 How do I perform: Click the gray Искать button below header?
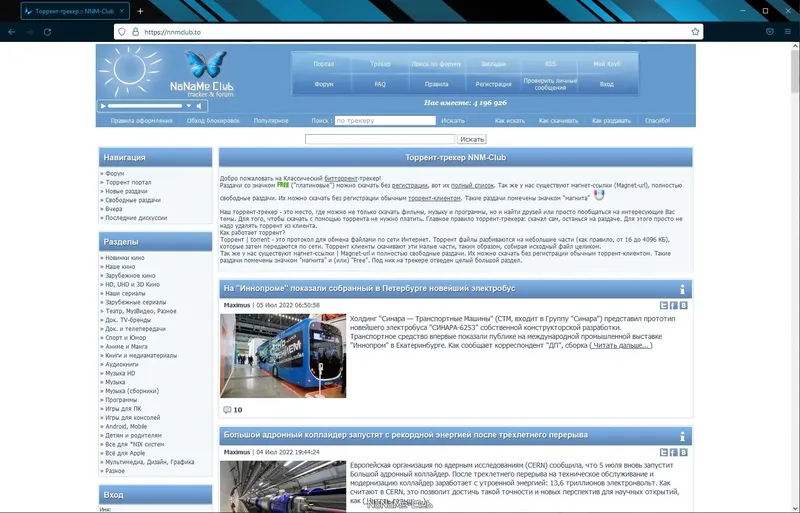[x=471, y=139]
